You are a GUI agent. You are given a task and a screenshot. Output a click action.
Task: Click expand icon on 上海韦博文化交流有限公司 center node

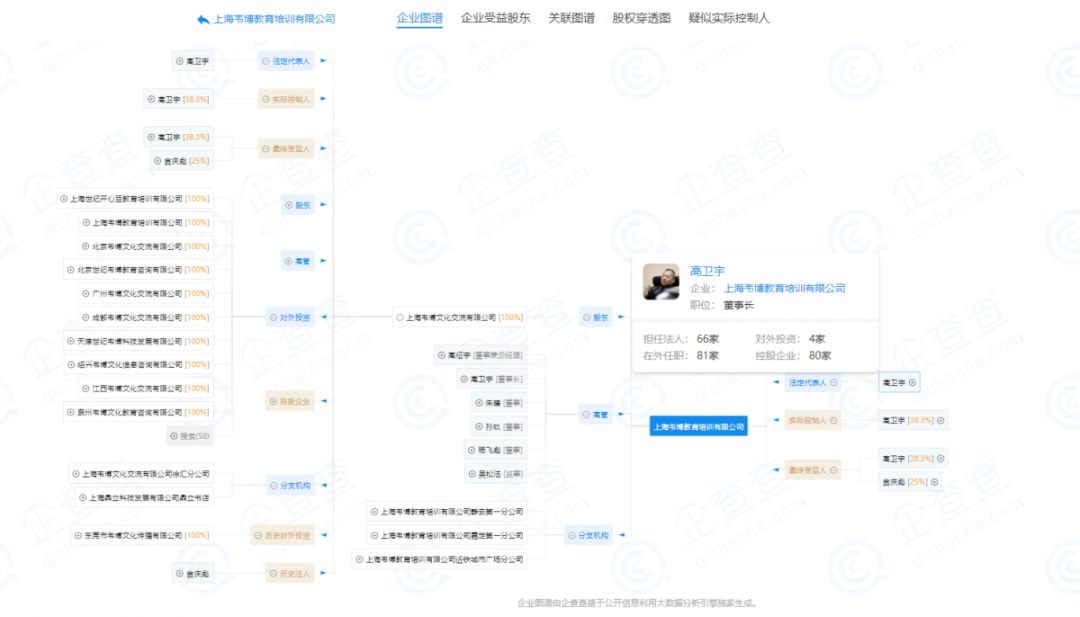click(x=399, y=318)
